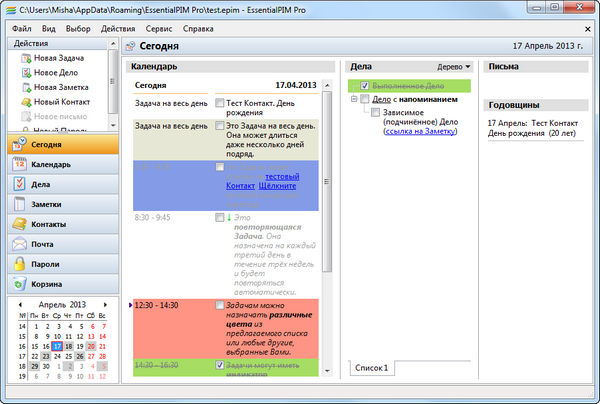600x404 pixels.
Task: Click the Новая Задача icon
Action: [x=24, y=59]
